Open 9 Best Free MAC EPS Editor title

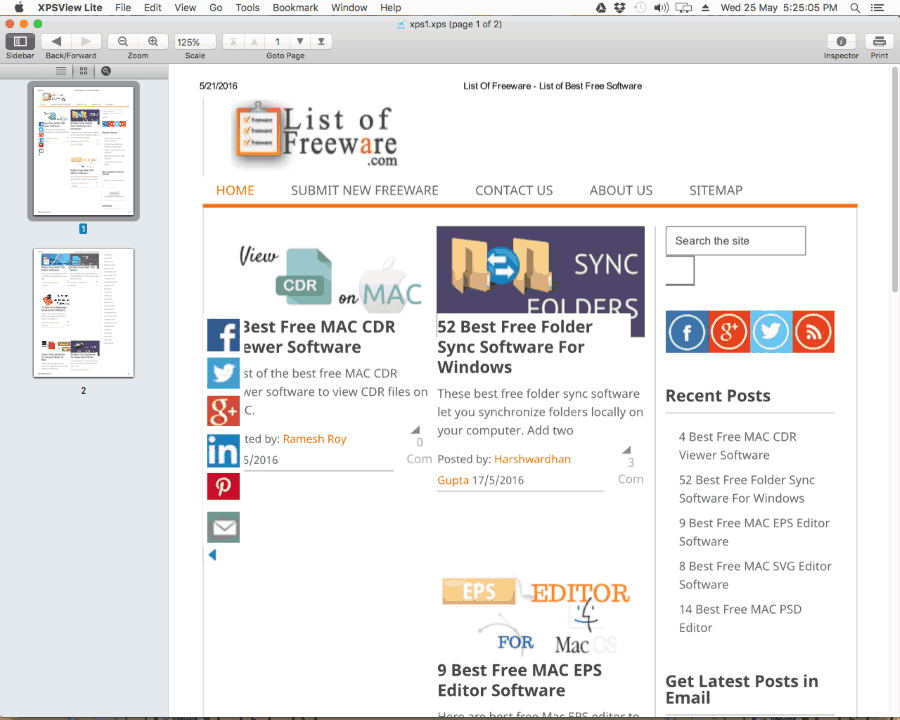coord(519,680)
